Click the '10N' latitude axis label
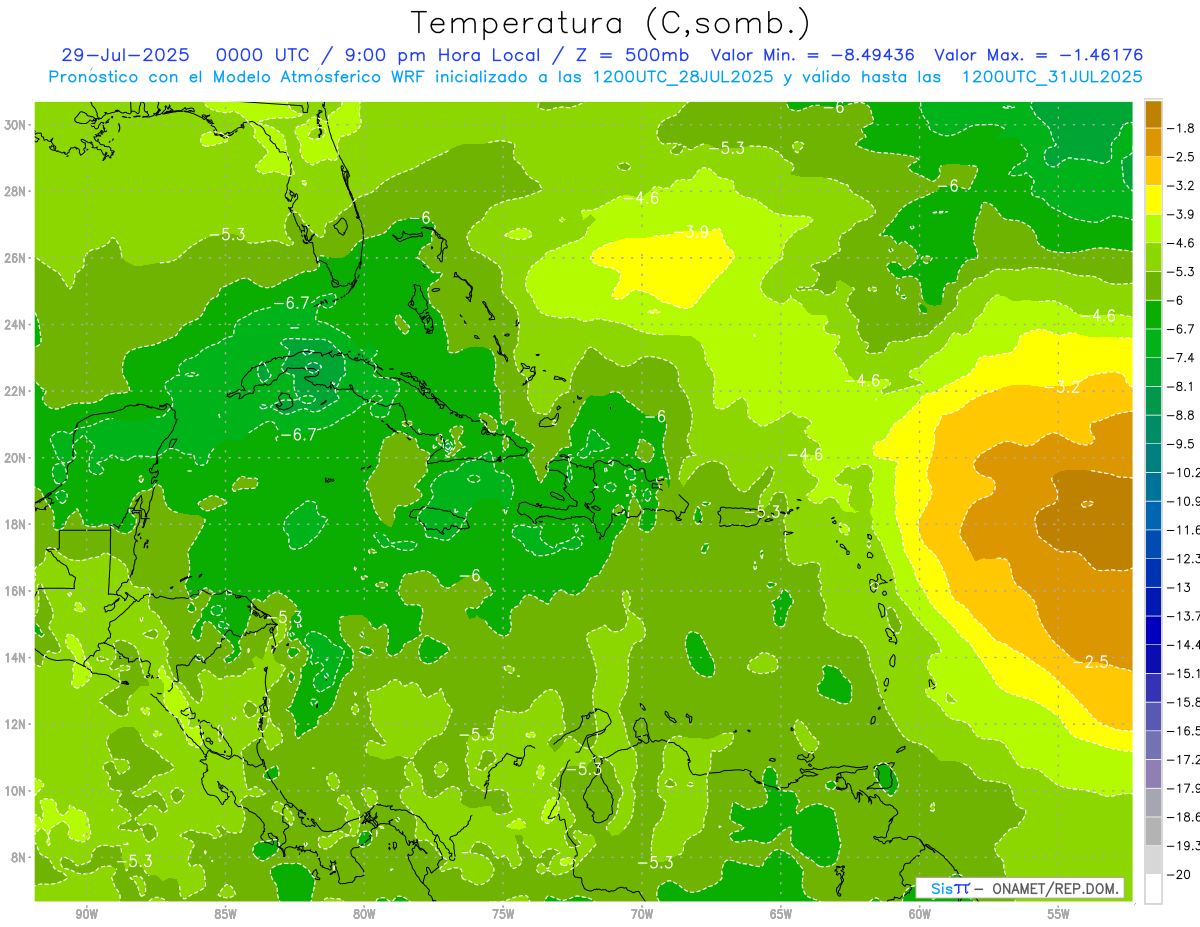Viewport: 1200px width, 927px height. [x=17, y=791]
